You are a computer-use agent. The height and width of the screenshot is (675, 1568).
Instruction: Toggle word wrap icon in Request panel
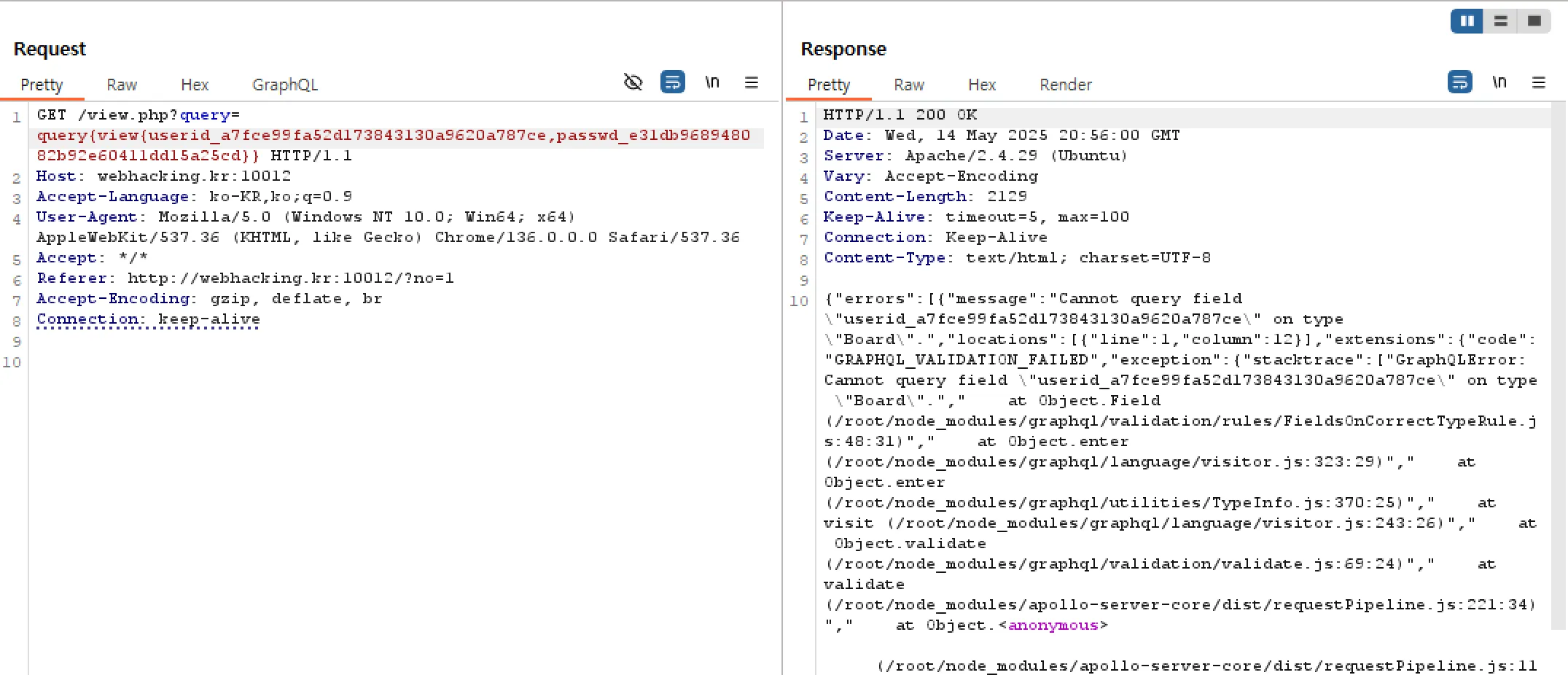pyautogui.click(x=672, y=82)
